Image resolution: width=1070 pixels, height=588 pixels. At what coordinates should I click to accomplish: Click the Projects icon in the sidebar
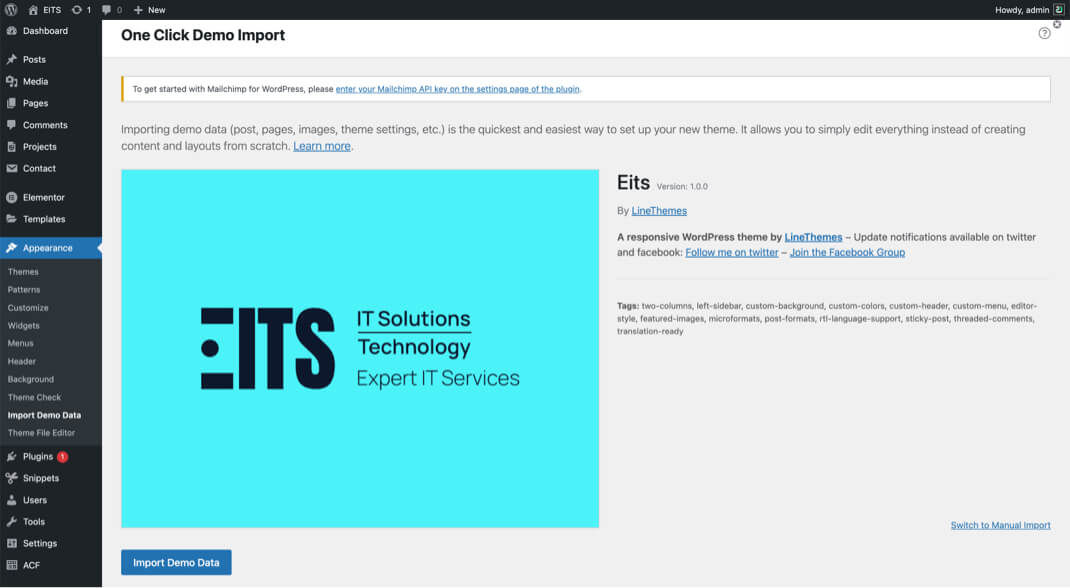point(12,147)
